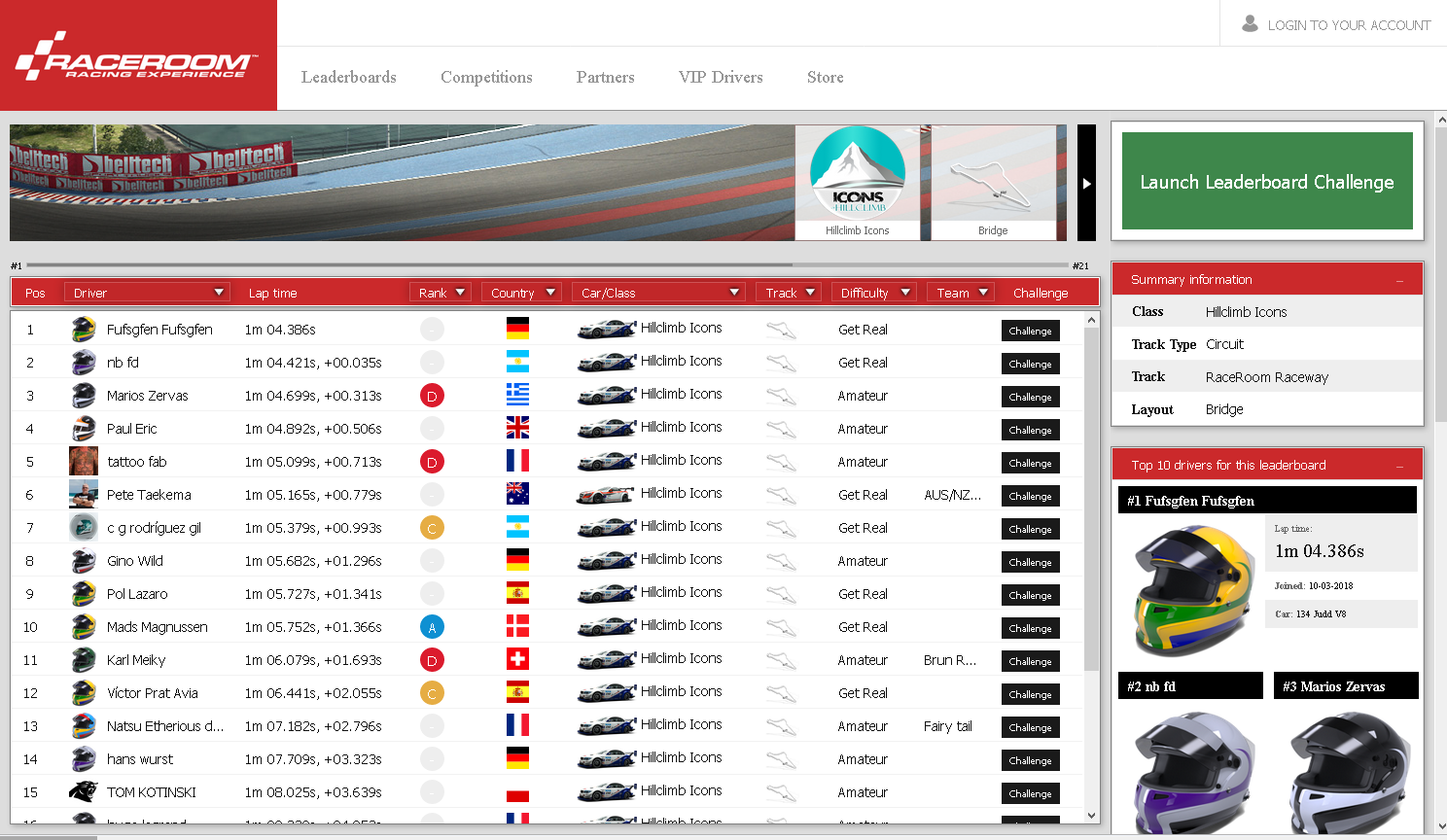Click Challenge button for Pete Taekema

point(1030,496)
